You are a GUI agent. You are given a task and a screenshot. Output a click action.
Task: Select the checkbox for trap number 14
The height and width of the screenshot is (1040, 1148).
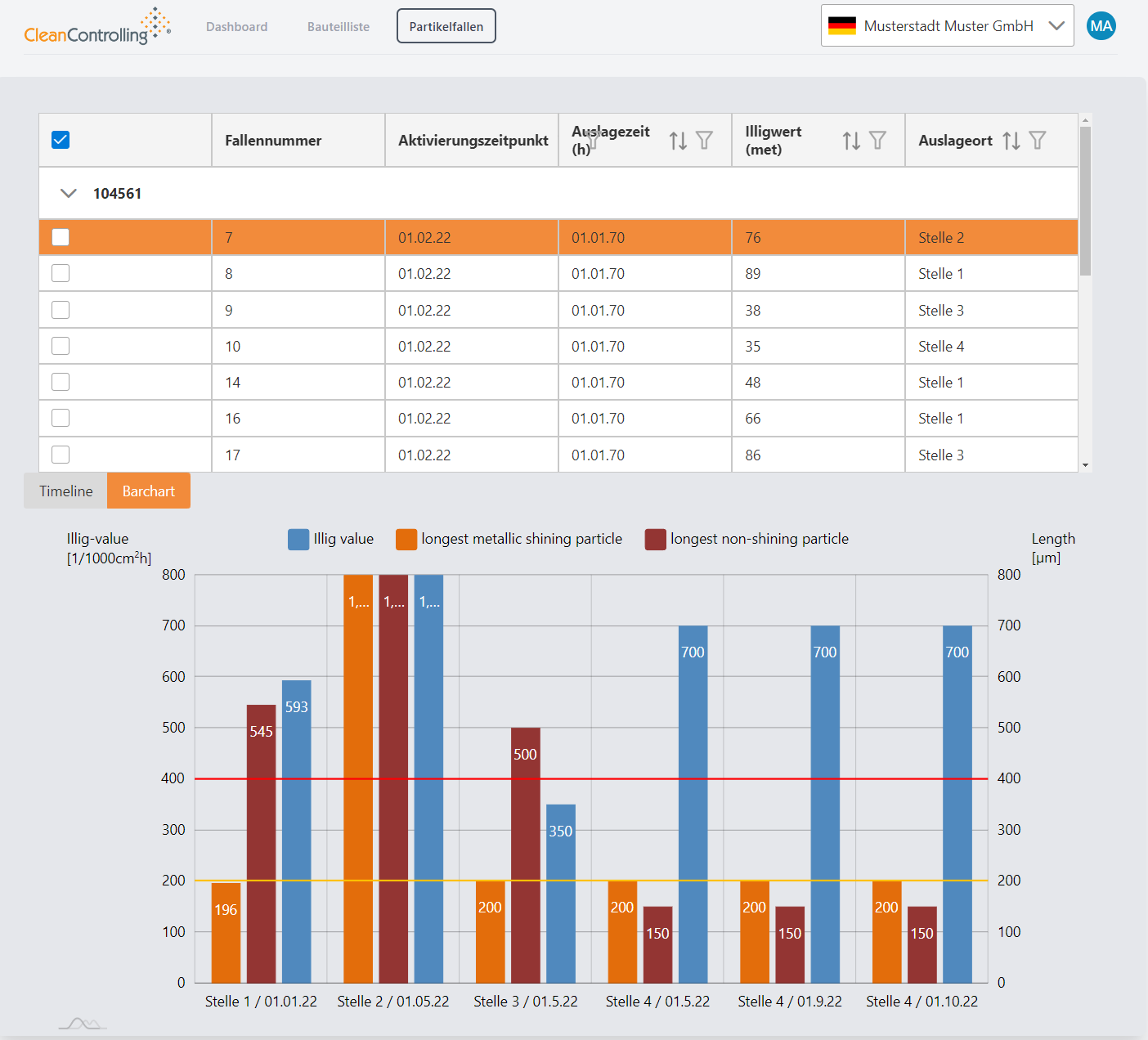61,382
